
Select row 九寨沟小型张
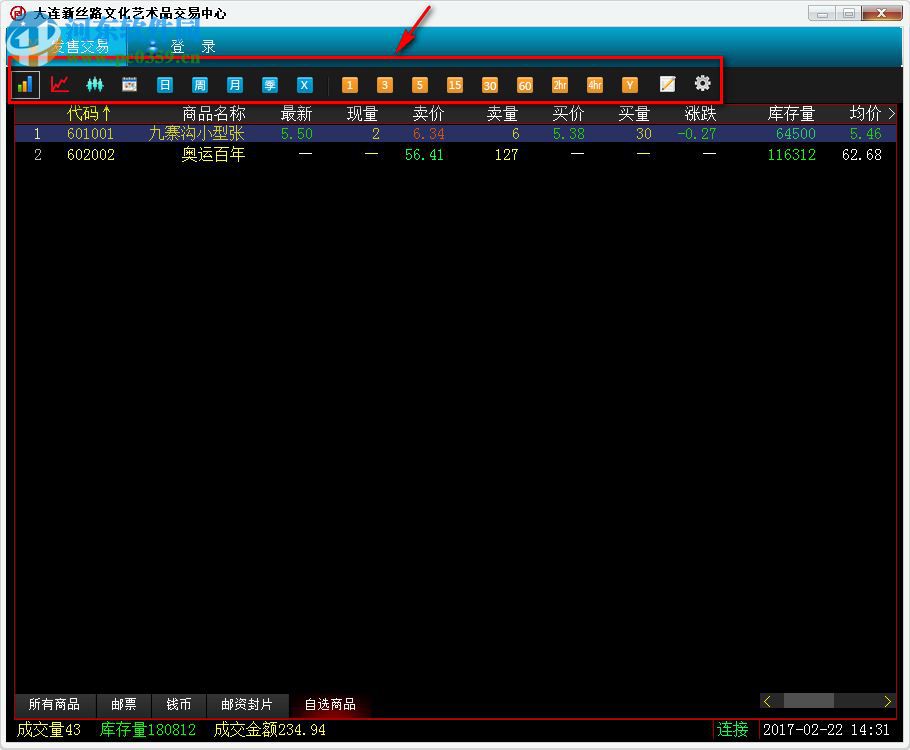455,134
